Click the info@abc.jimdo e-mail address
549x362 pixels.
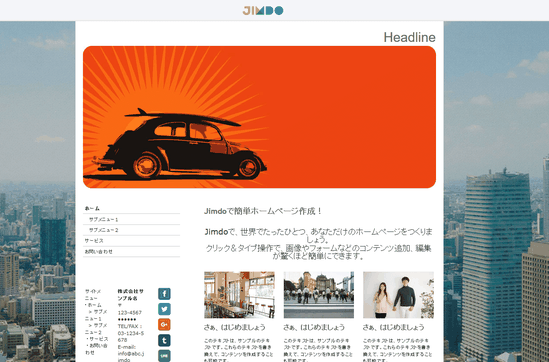tap(131, 357)
